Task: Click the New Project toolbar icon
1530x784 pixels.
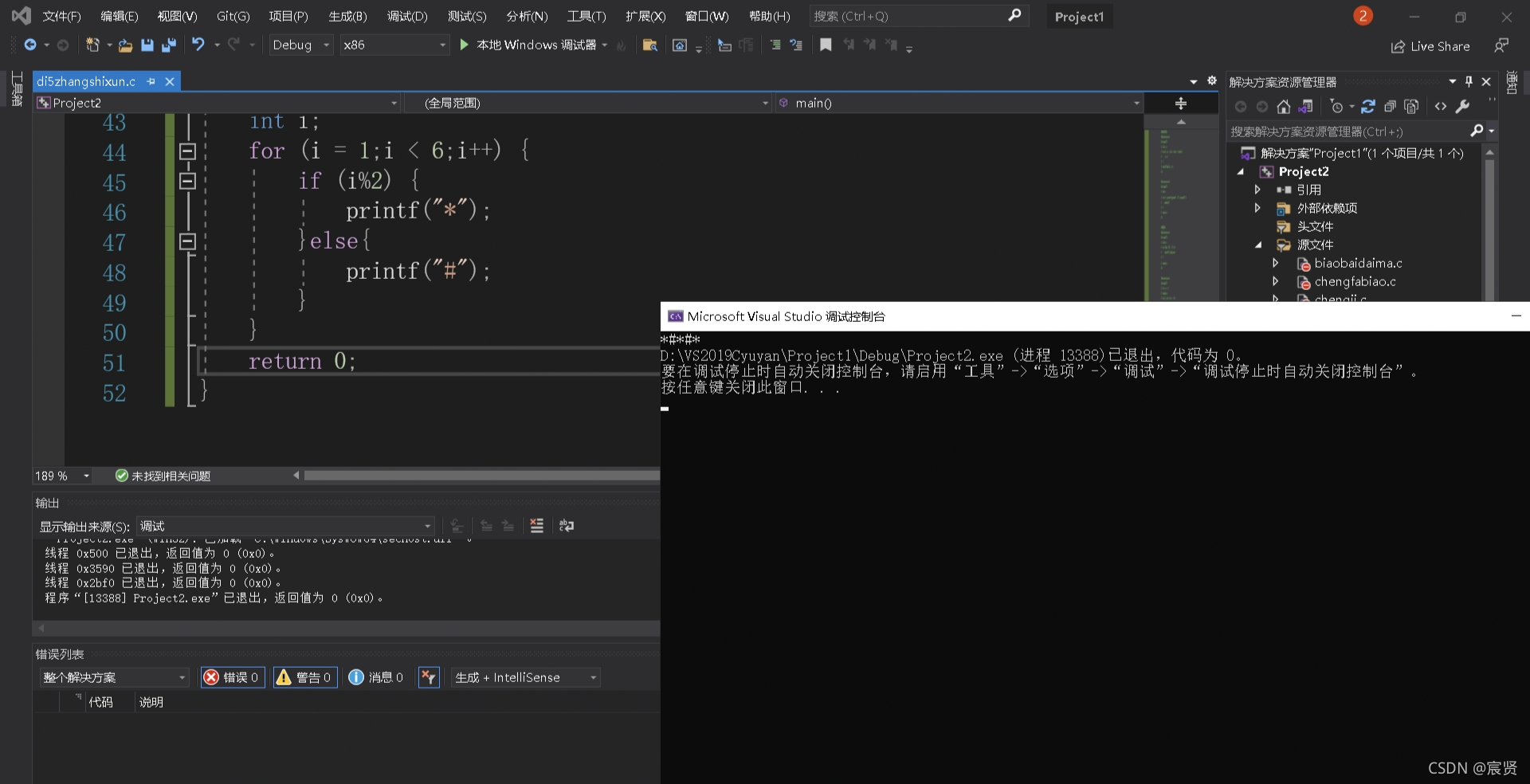Action: click(92, 45)
